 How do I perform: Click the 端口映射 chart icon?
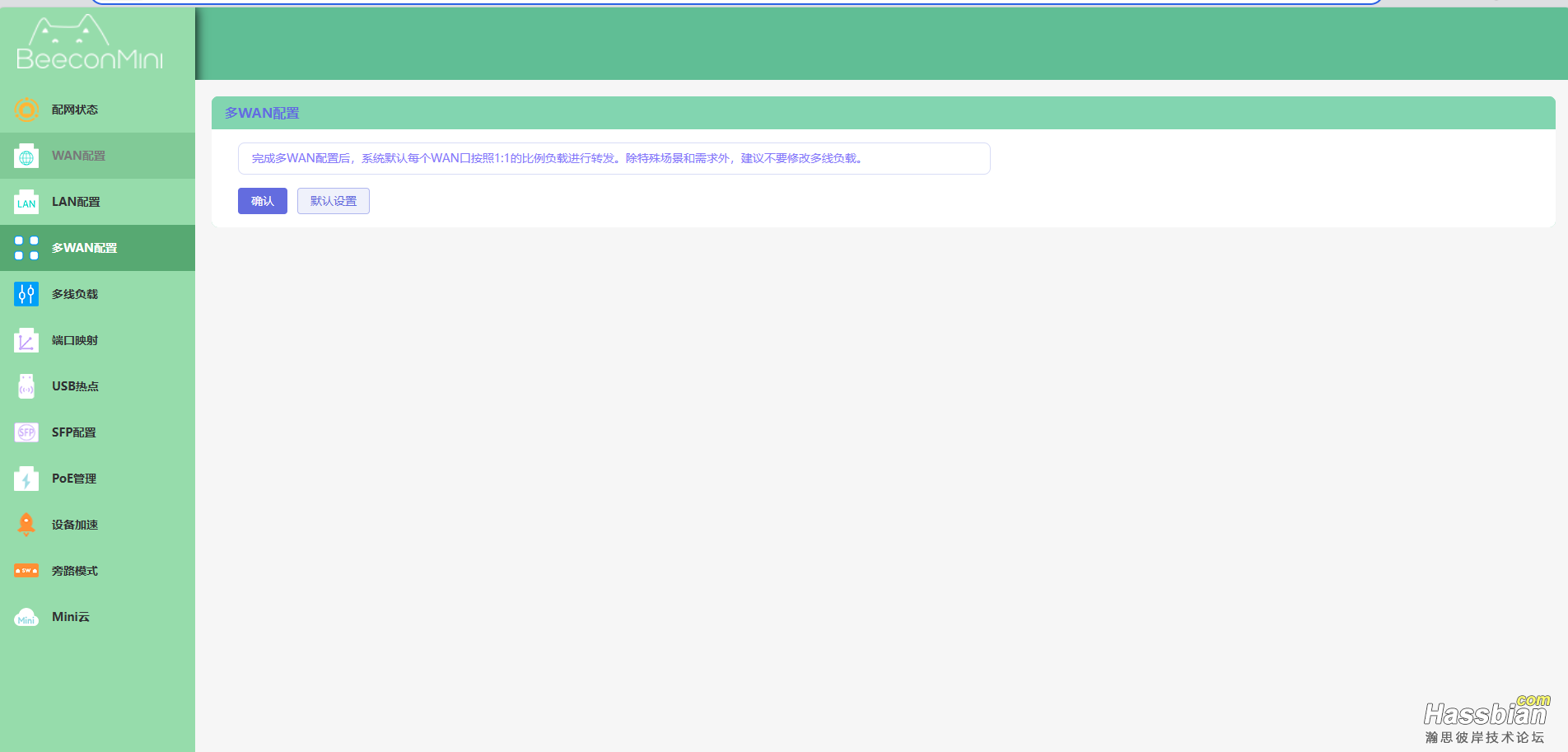(x=26, y=340)
